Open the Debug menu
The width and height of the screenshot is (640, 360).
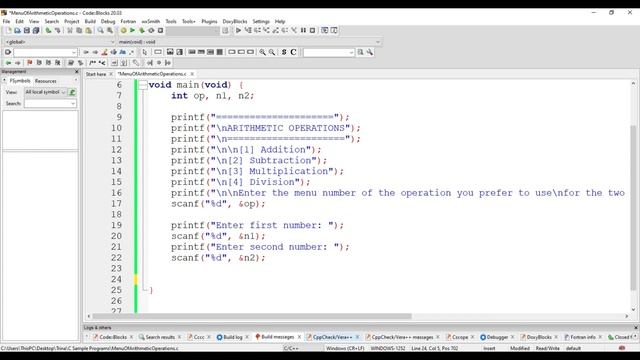108,21
